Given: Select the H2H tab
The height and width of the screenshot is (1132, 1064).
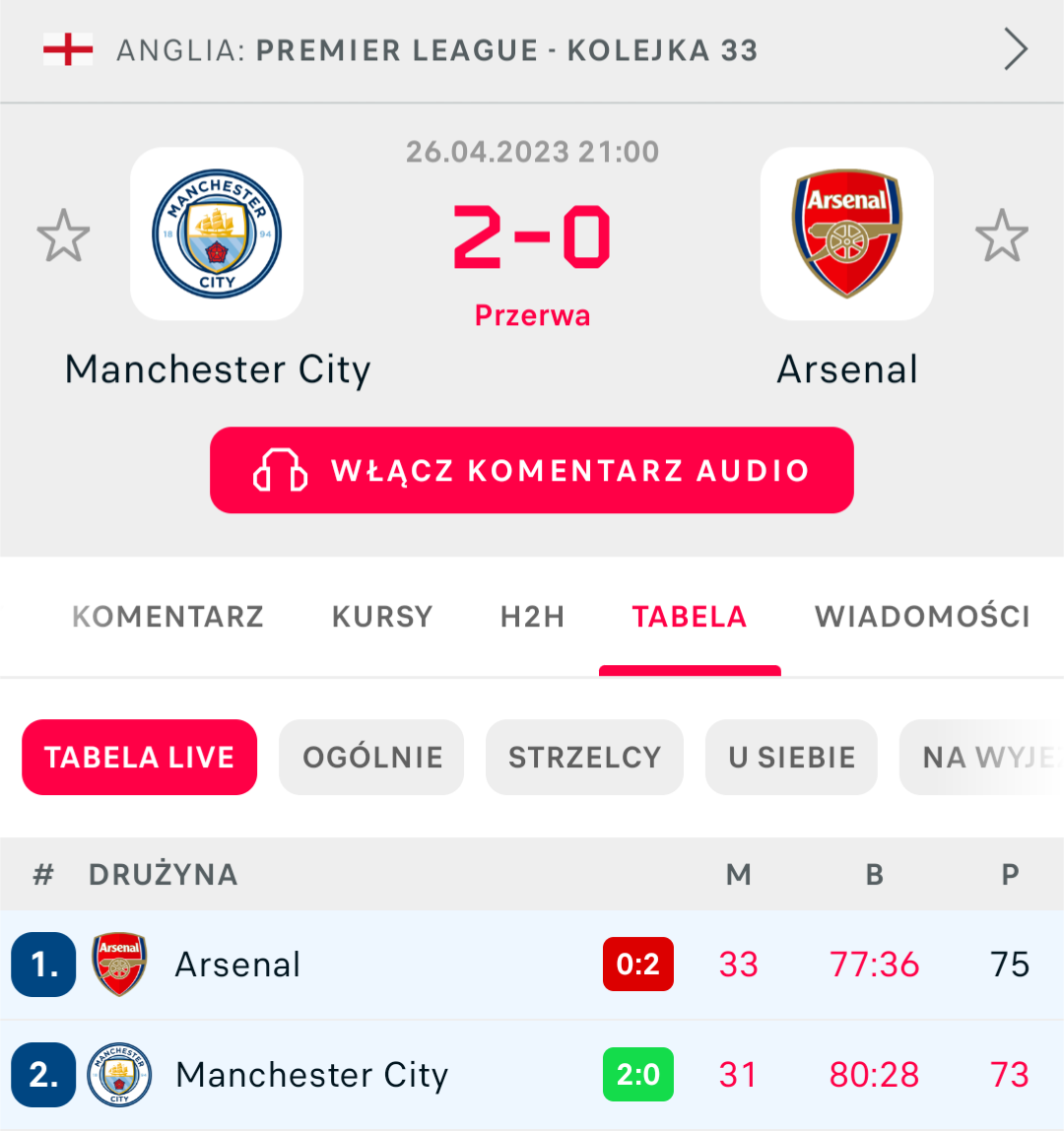Looking at the screenshot, I should click(x=532, y=617).
